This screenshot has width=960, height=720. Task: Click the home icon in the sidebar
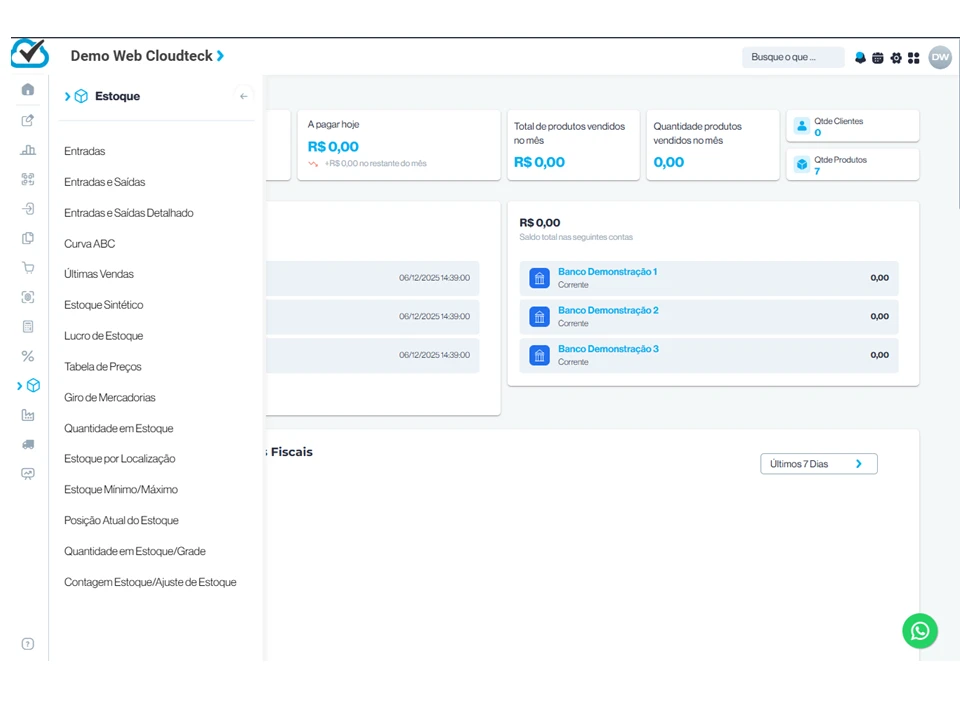click(28, 90)
